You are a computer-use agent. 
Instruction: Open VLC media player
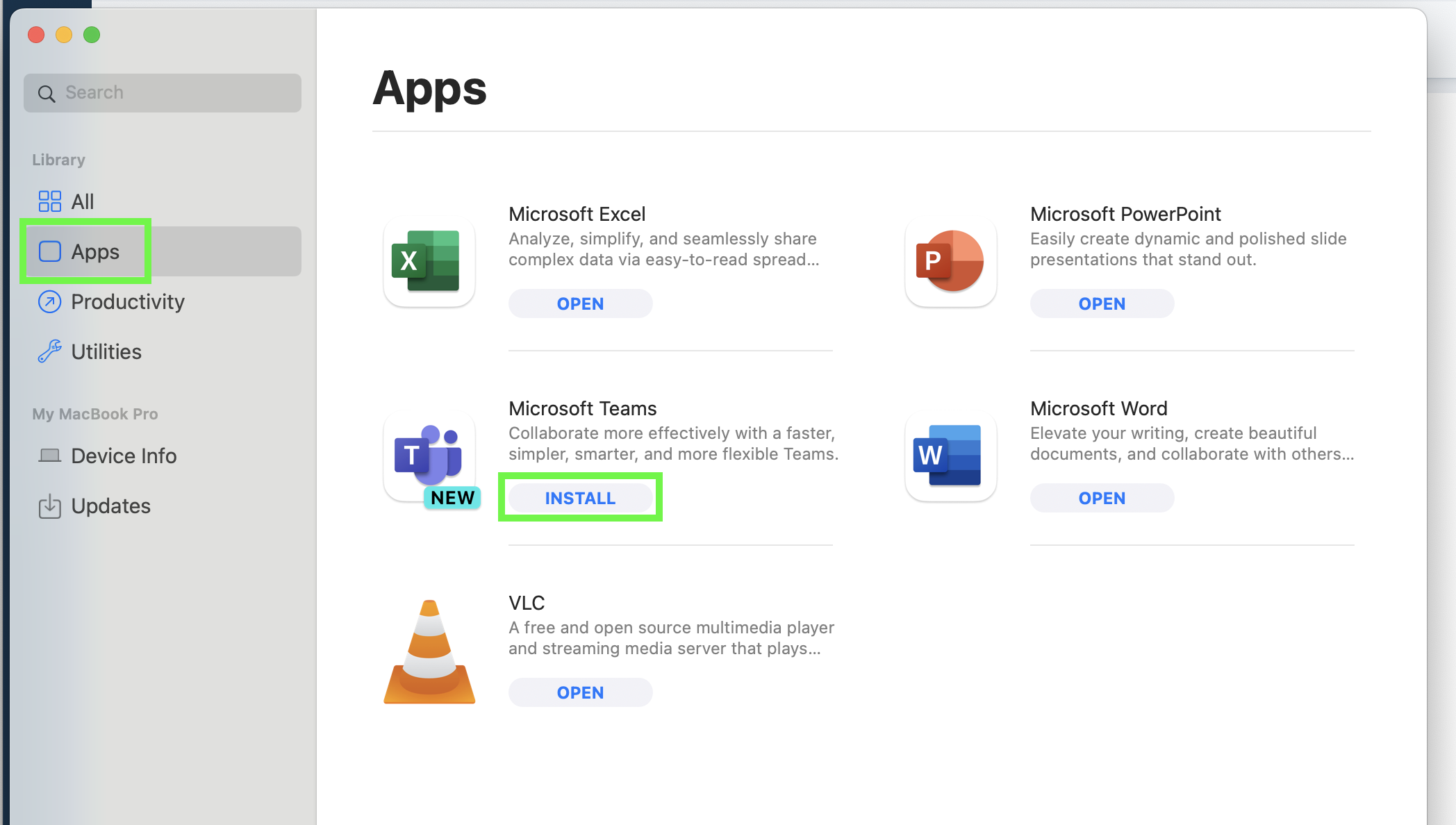(580, 692)
